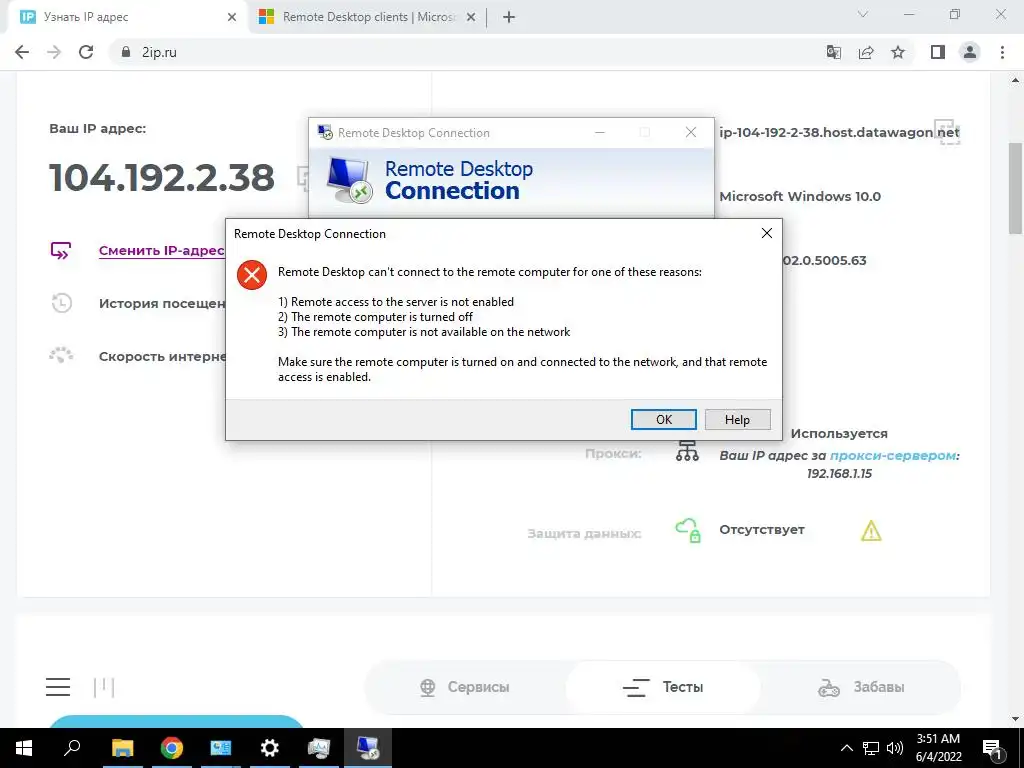
Task: Share this page icon in Chrome
Action: [x=866, y=52]
